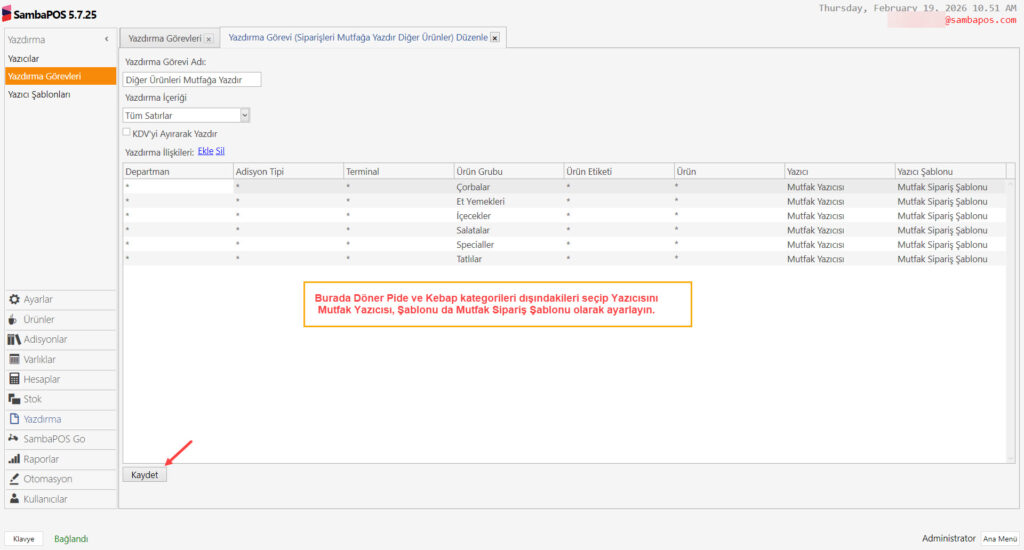Open Kullanıcılar user icon
The image size is (1024, 550).
point(15,498)
